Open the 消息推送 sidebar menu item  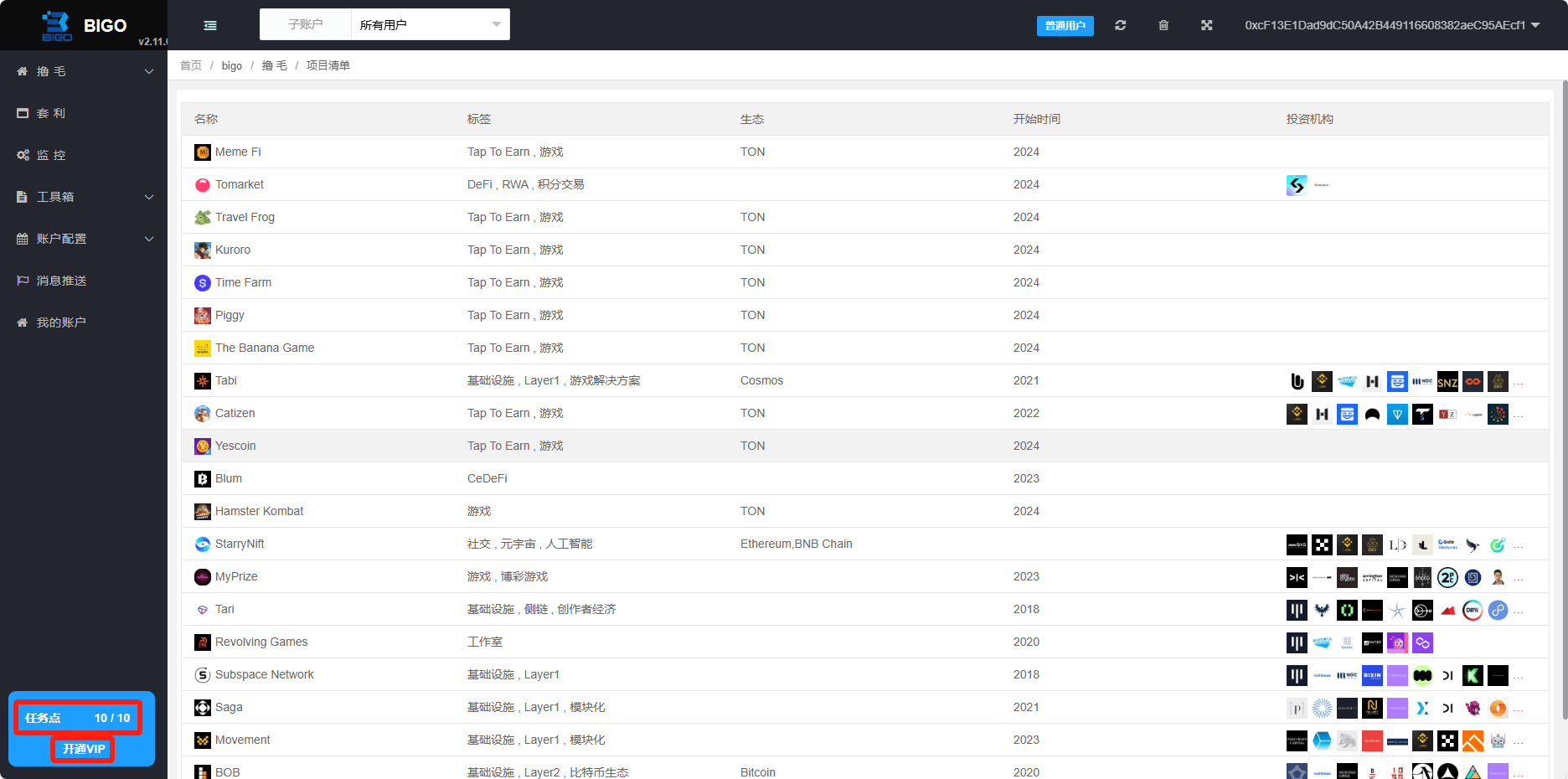tap(84, 281)
